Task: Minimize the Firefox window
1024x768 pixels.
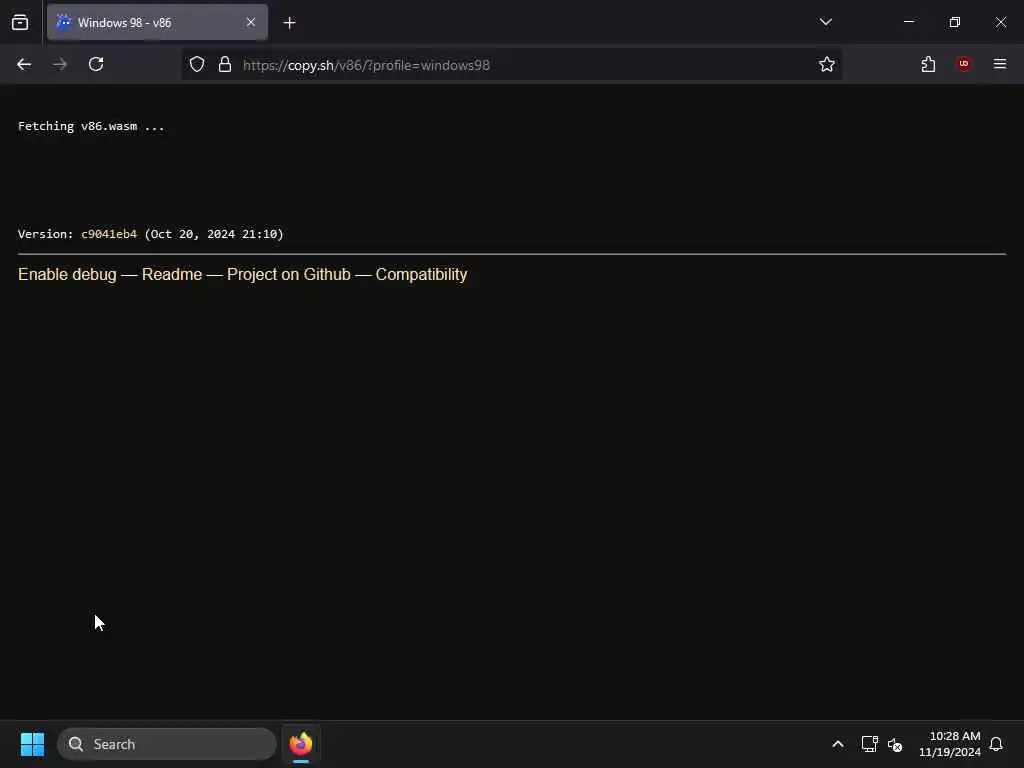Action: (908, 22)
